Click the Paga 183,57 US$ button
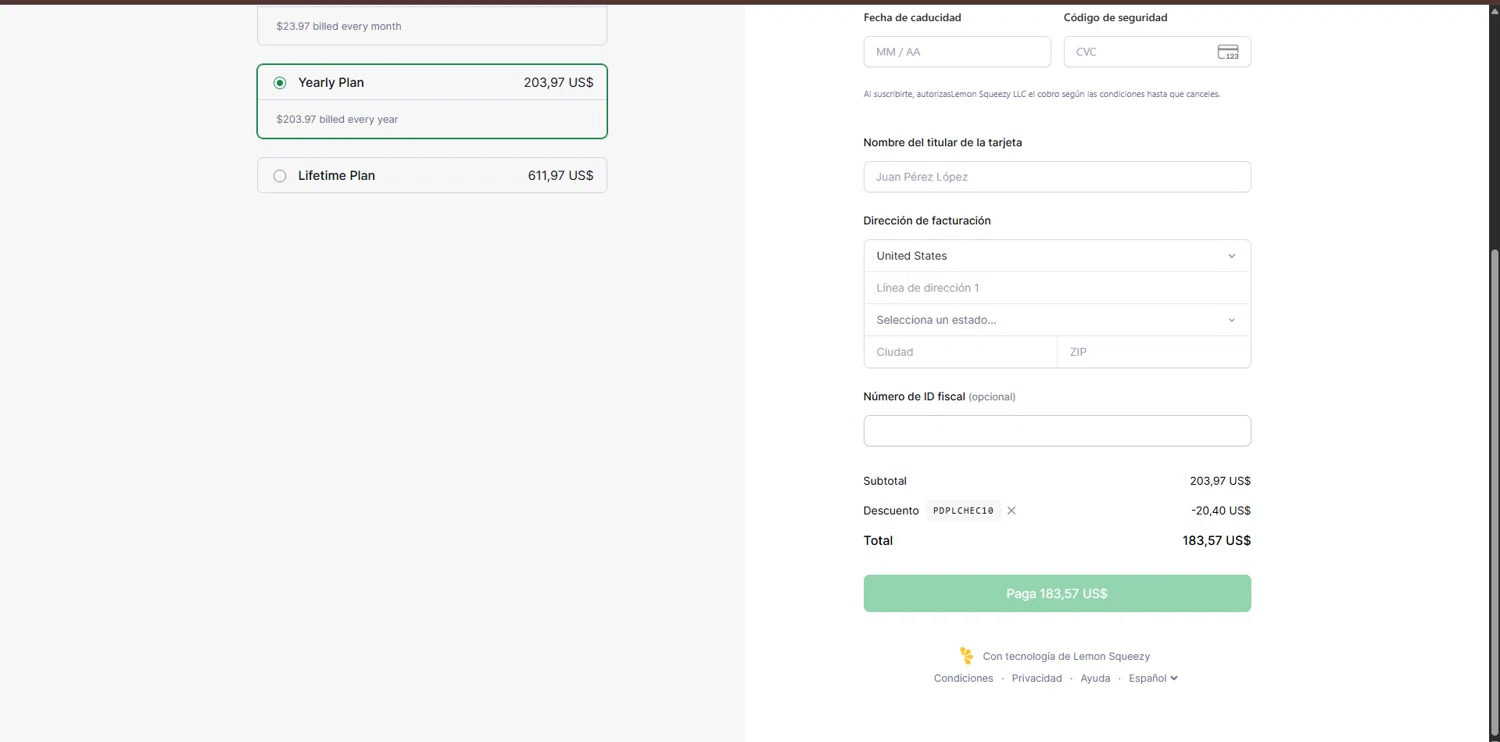 tap(1057, 593)
